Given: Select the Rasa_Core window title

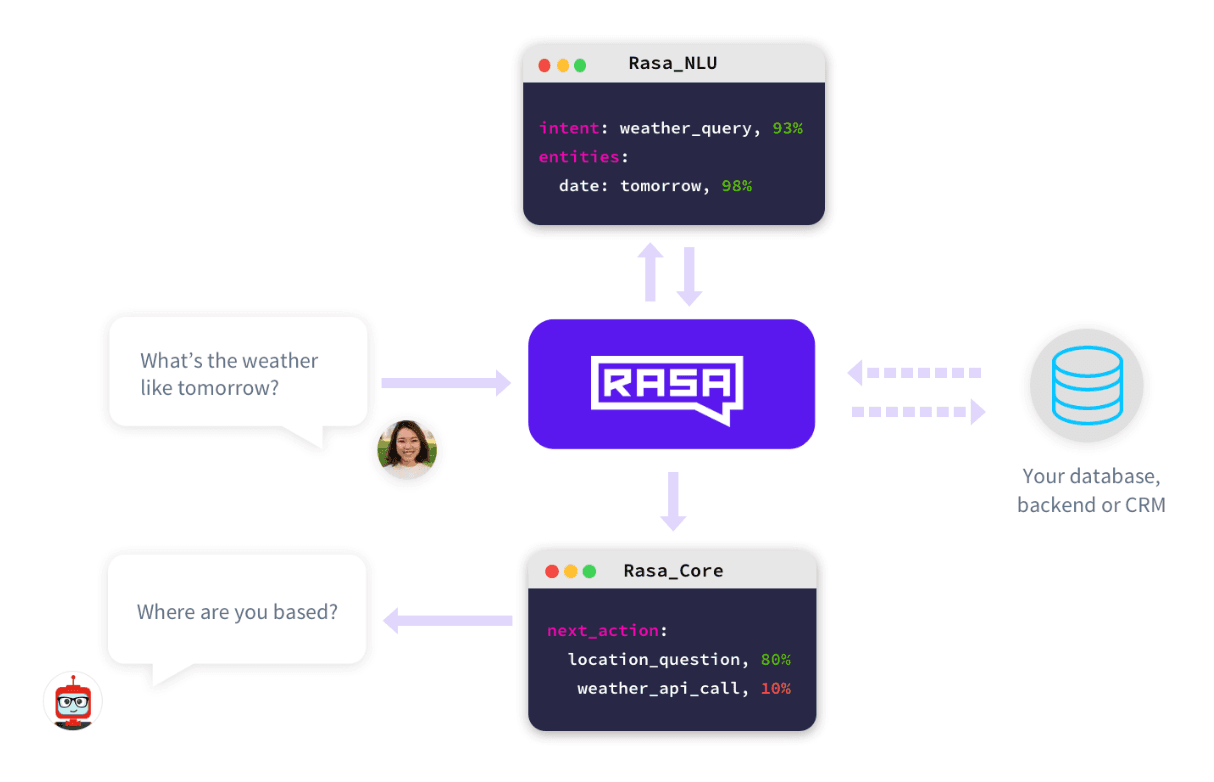Looking at the screenshot, I should (x=673, y=571).
